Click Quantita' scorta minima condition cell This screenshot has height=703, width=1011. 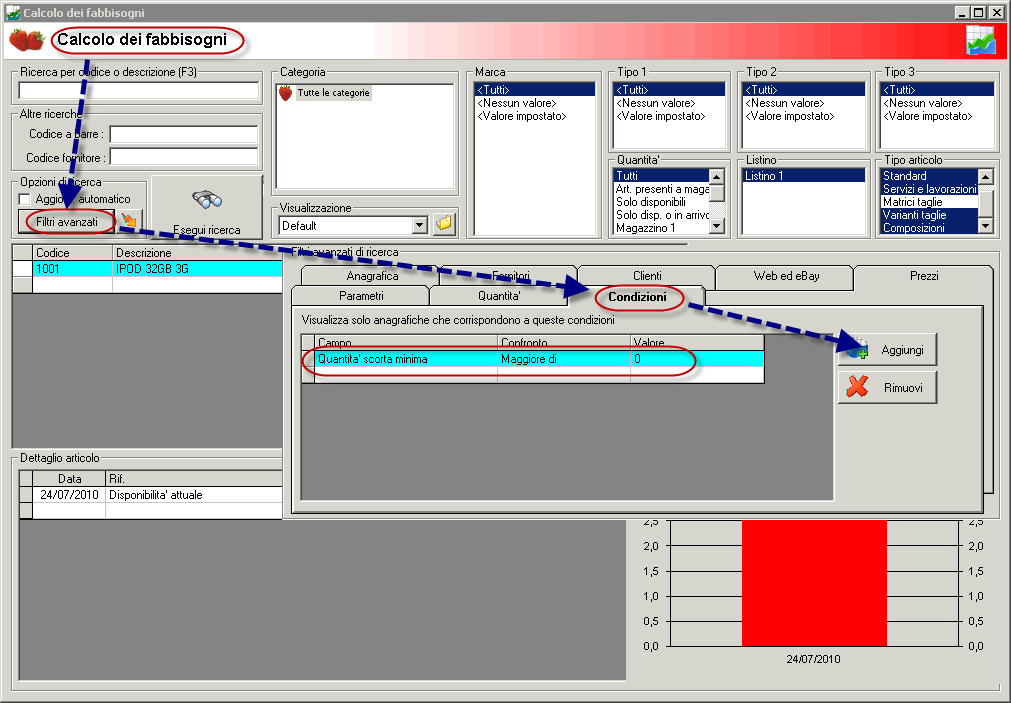(x=406, y=359)
